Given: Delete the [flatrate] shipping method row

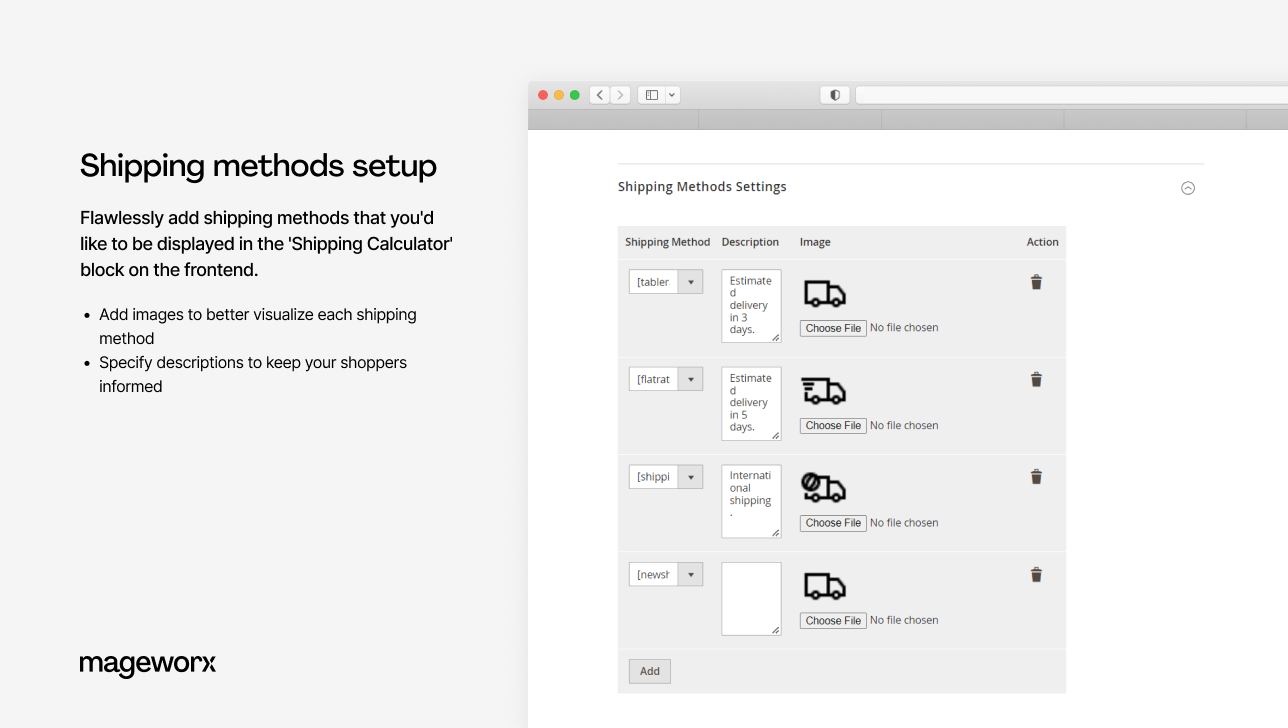Looking at the screenshot, I should pyautogui.click(x=1036, y=379).
